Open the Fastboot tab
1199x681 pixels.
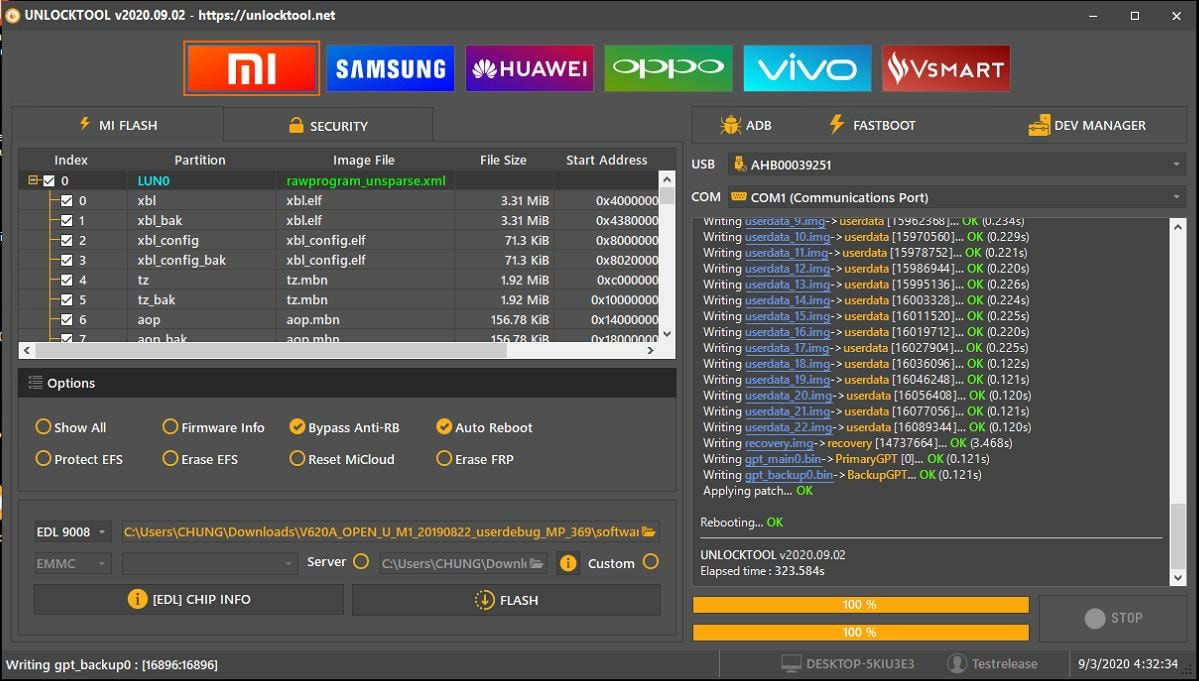[872, 125]
